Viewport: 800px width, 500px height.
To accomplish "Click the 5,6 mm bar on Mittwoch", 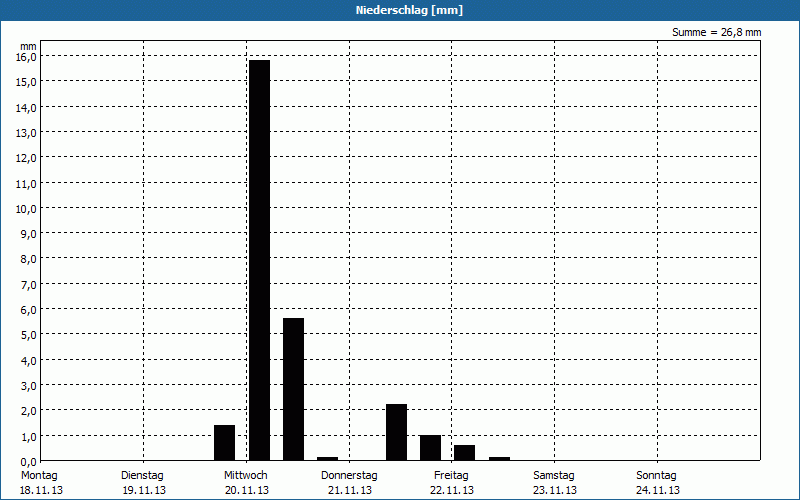I will [x=293, y=389].
